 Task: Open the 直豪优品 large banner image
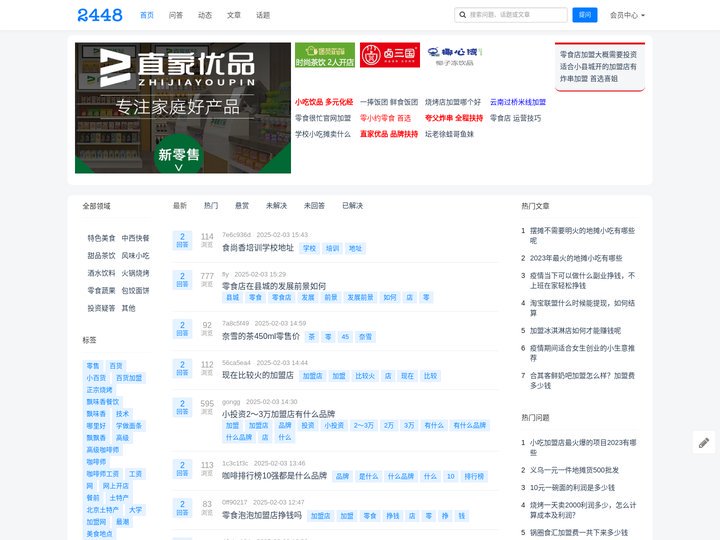tap(183, 108)
